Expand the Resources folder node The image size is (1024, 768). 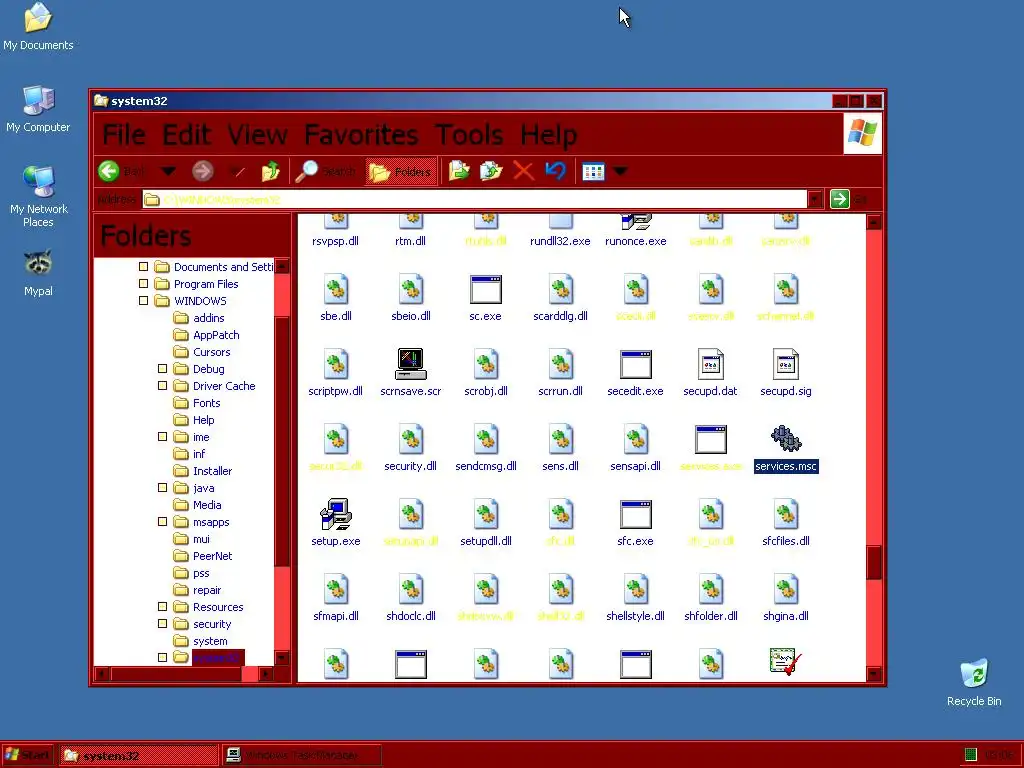(163, 606)
